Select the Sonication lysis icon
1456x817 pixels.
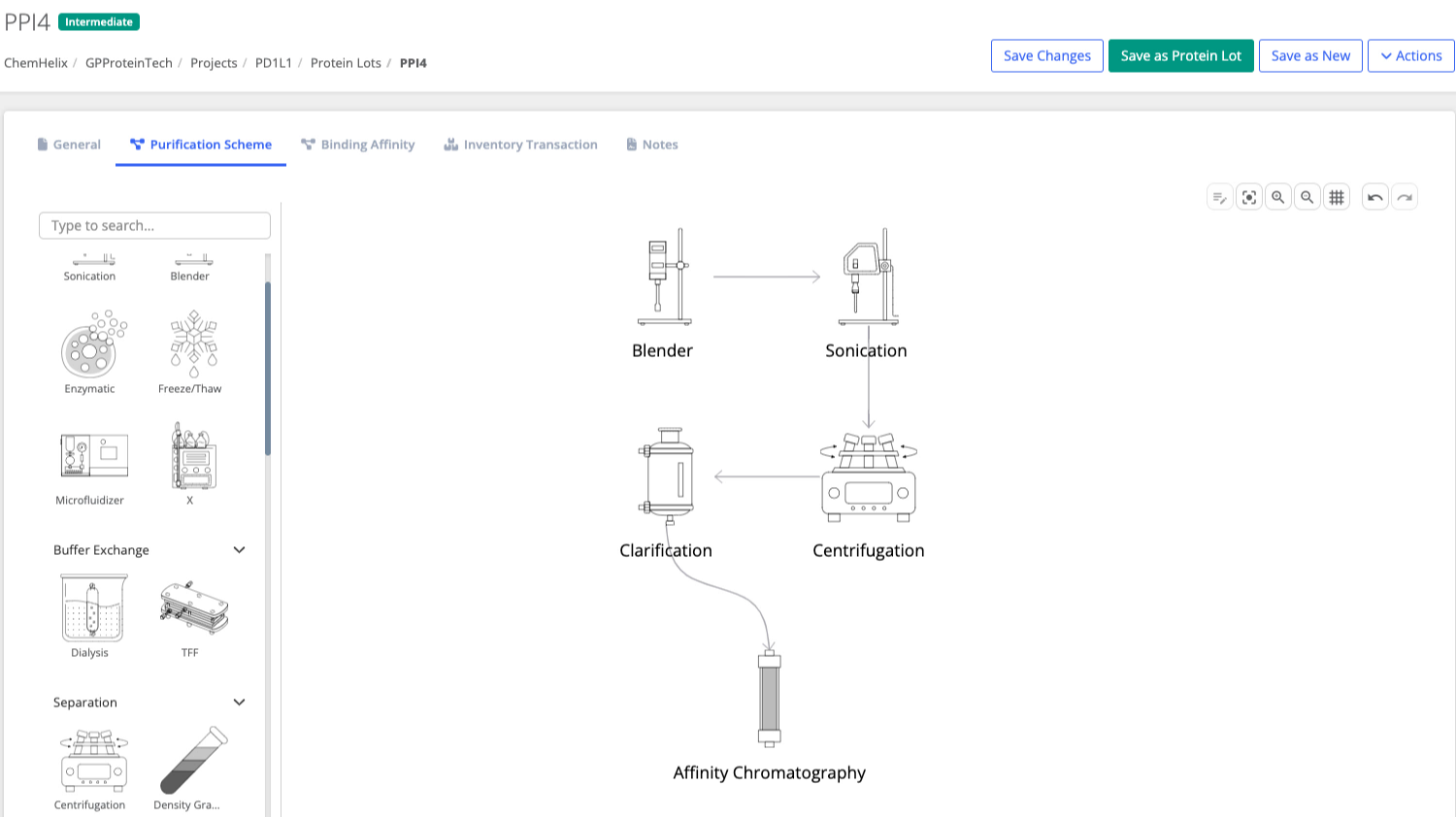[89, 260]
